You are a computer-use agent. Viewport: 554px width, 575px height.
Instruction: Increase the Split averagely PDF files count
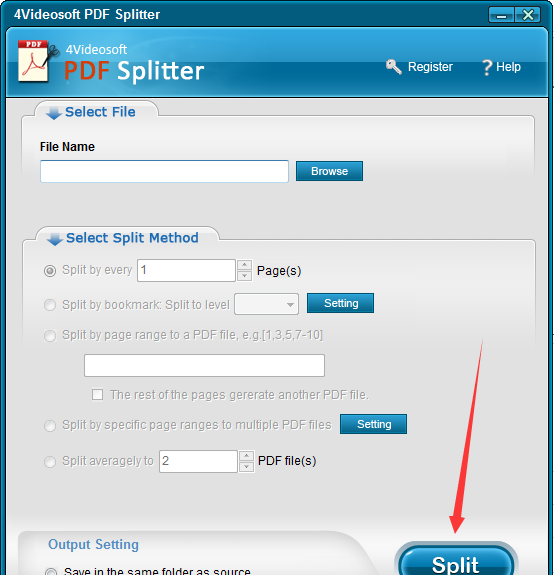(246, 456)
